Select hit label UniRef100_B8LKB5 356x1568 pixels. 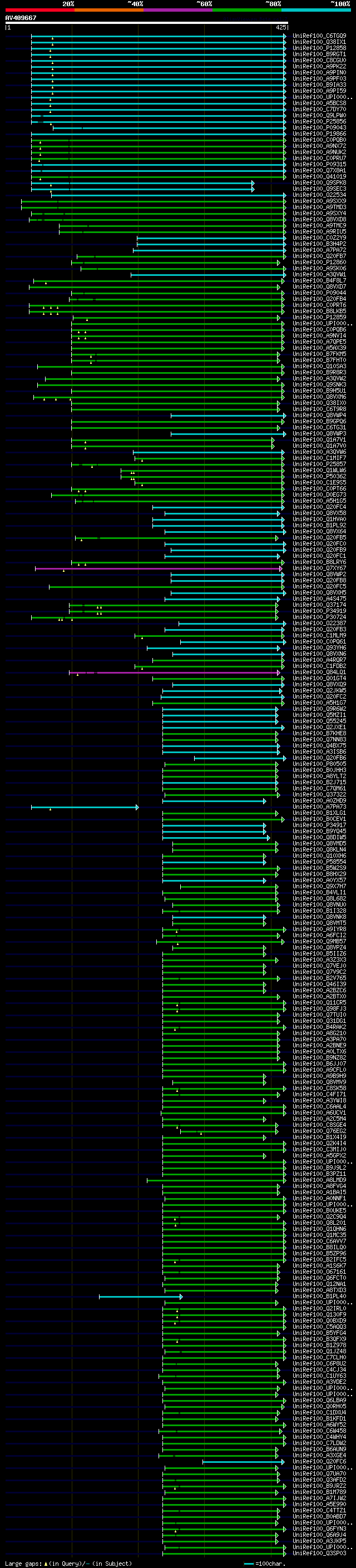pyautogui.click(x=319, y=311)
